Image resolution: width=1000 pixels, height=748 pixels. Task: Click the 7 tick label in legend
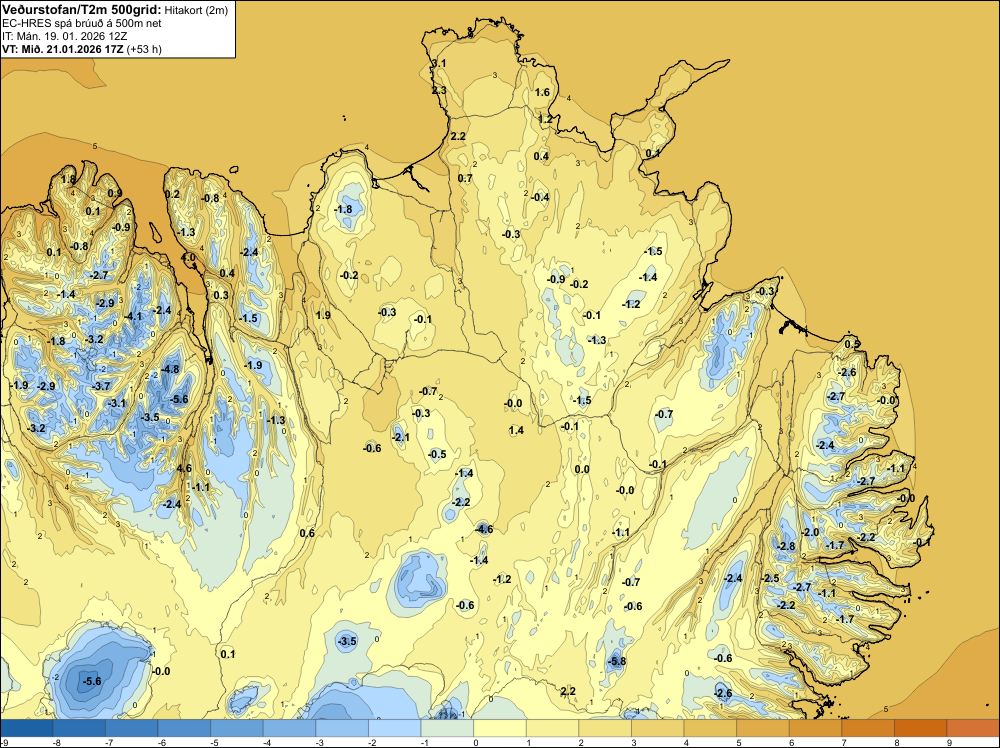(844, 742)
